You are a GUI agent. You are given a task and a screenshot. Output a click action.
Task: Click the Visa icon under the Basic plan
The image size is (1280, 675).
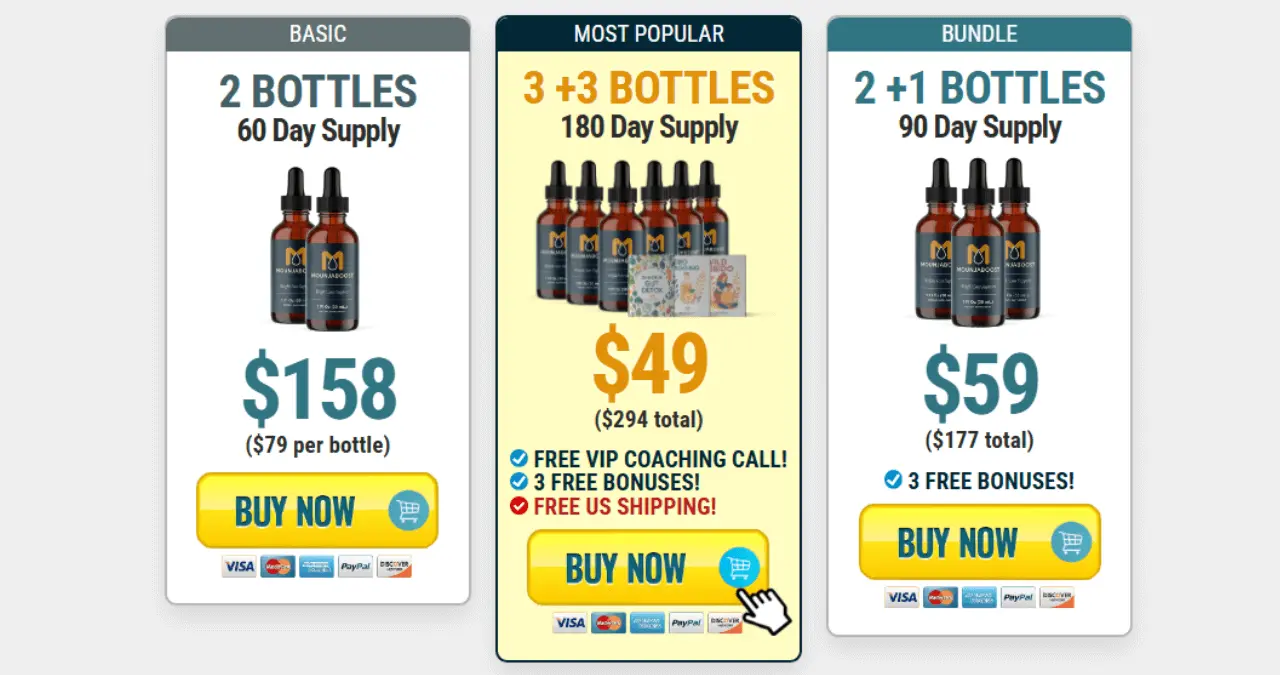point(239,567)
